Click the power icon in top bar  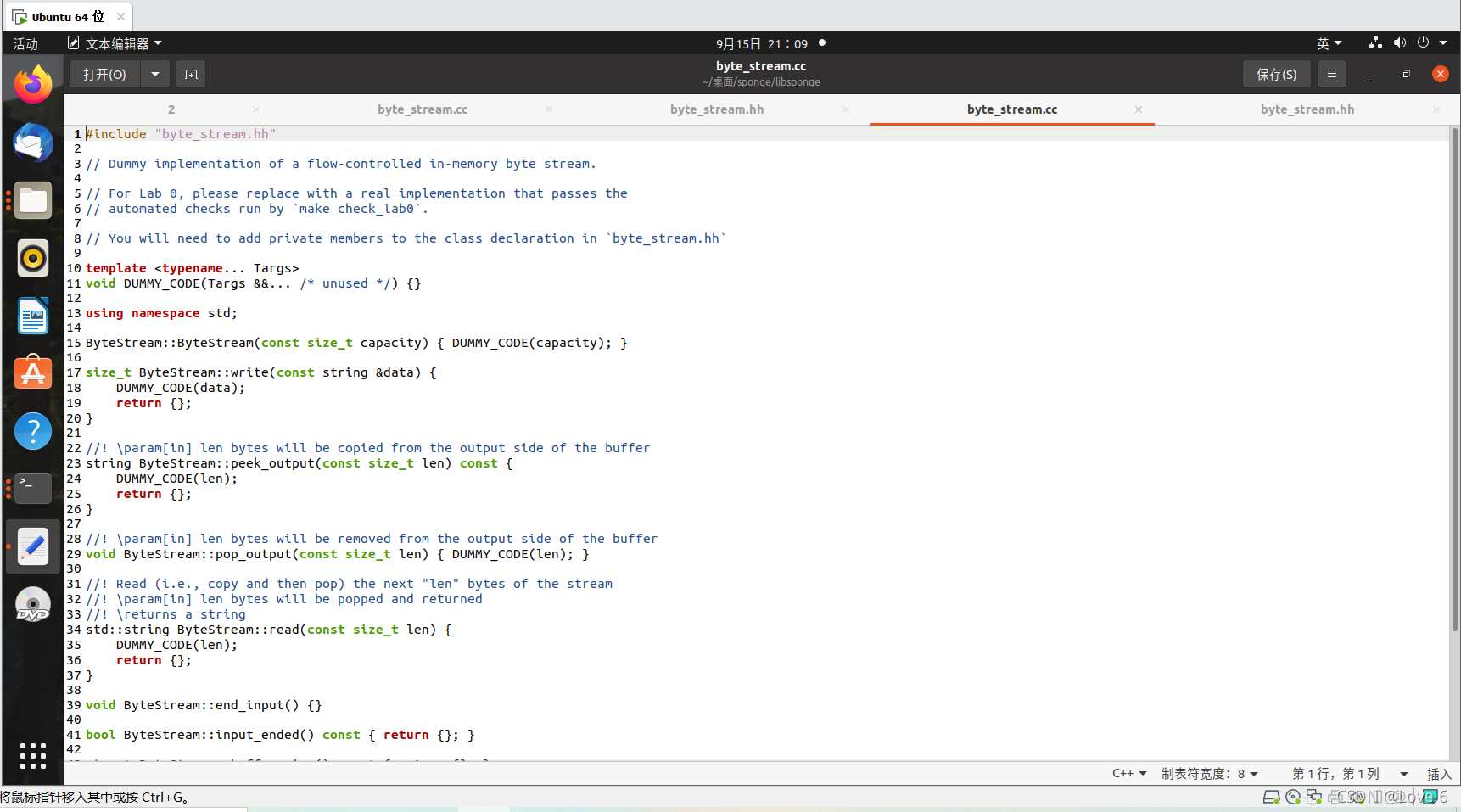pyautogui.click(x=1423, y=42)
